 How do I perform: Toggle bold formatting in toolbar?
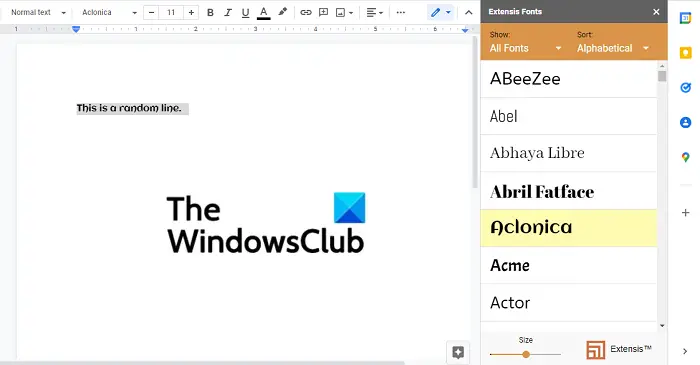click(x=210, y=12)
